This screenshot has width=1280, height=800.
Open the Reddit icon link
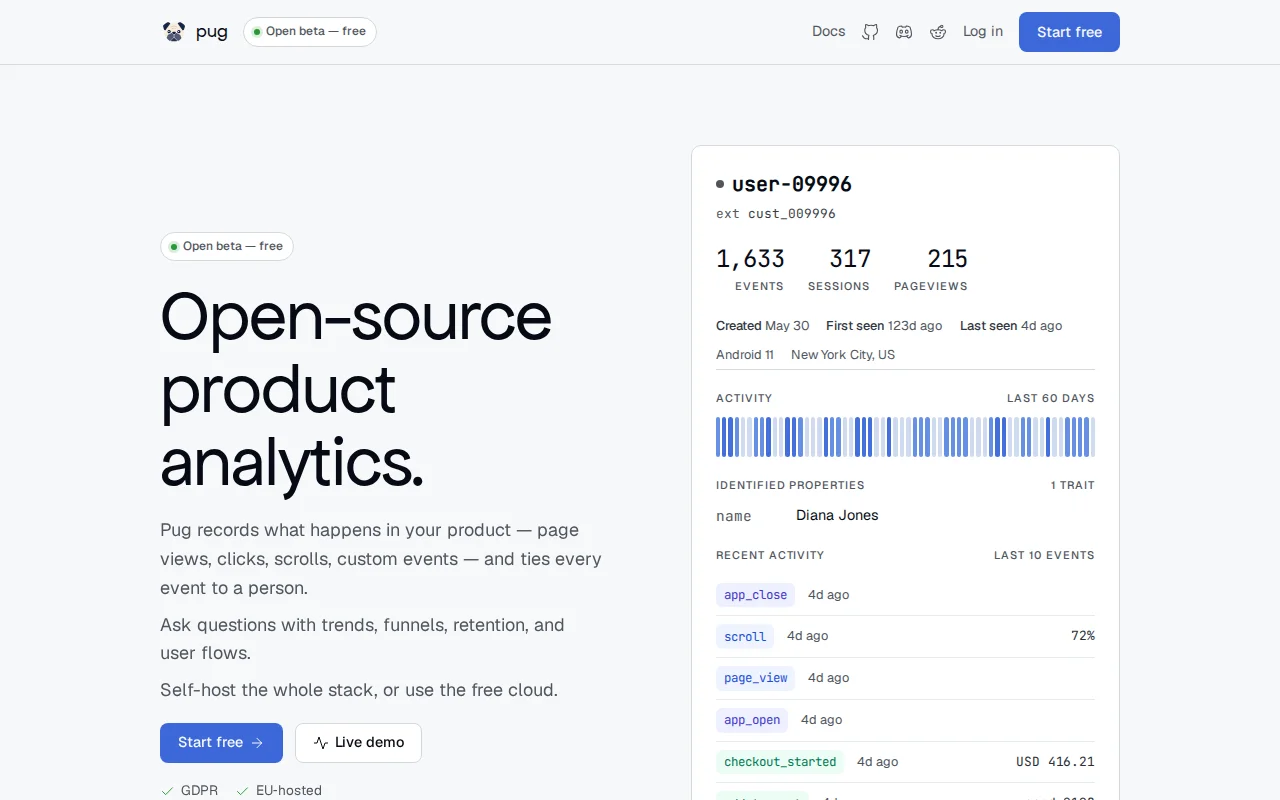[x=938, y=32]
